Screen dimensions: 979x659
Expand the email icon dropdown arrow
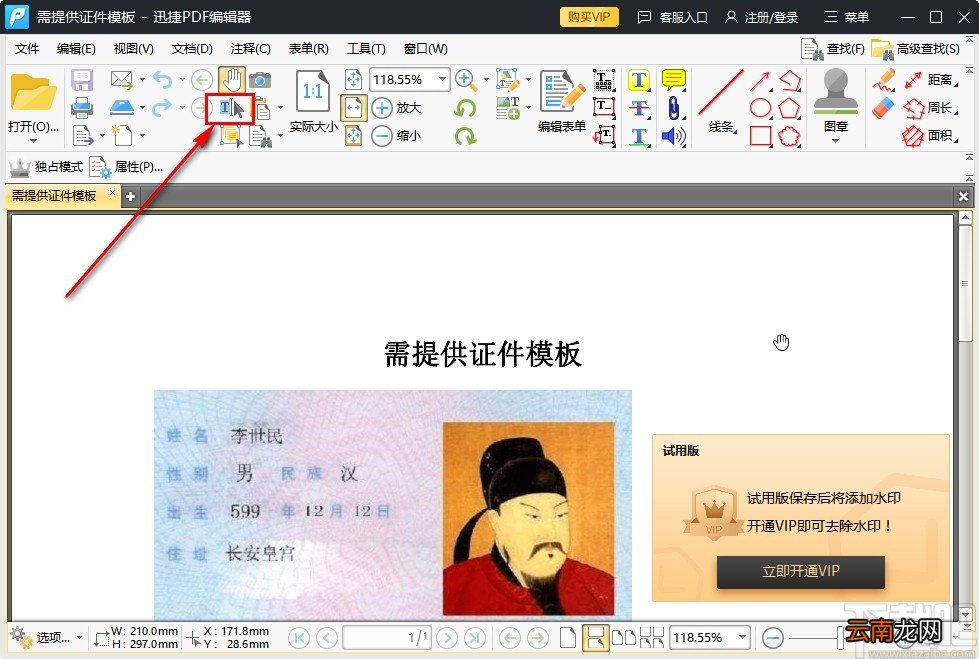(142, 80)
